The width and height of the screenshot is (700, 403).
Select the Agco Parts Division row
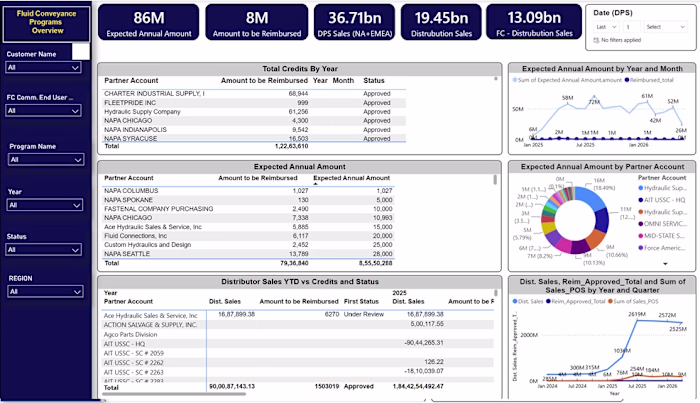click(x=298, y=334)
